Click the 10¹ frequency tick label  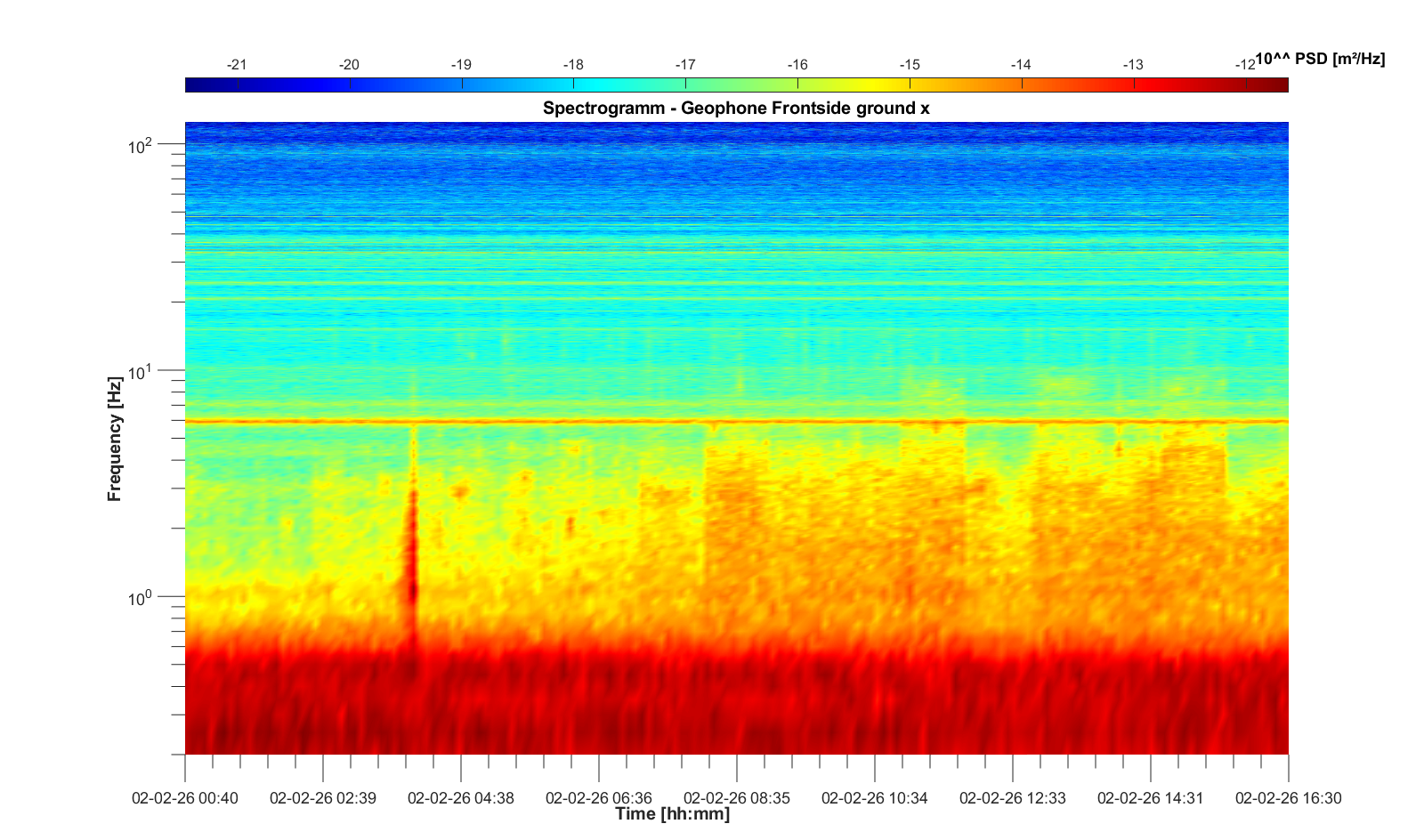pyautogui.click(x=141, y=371)
